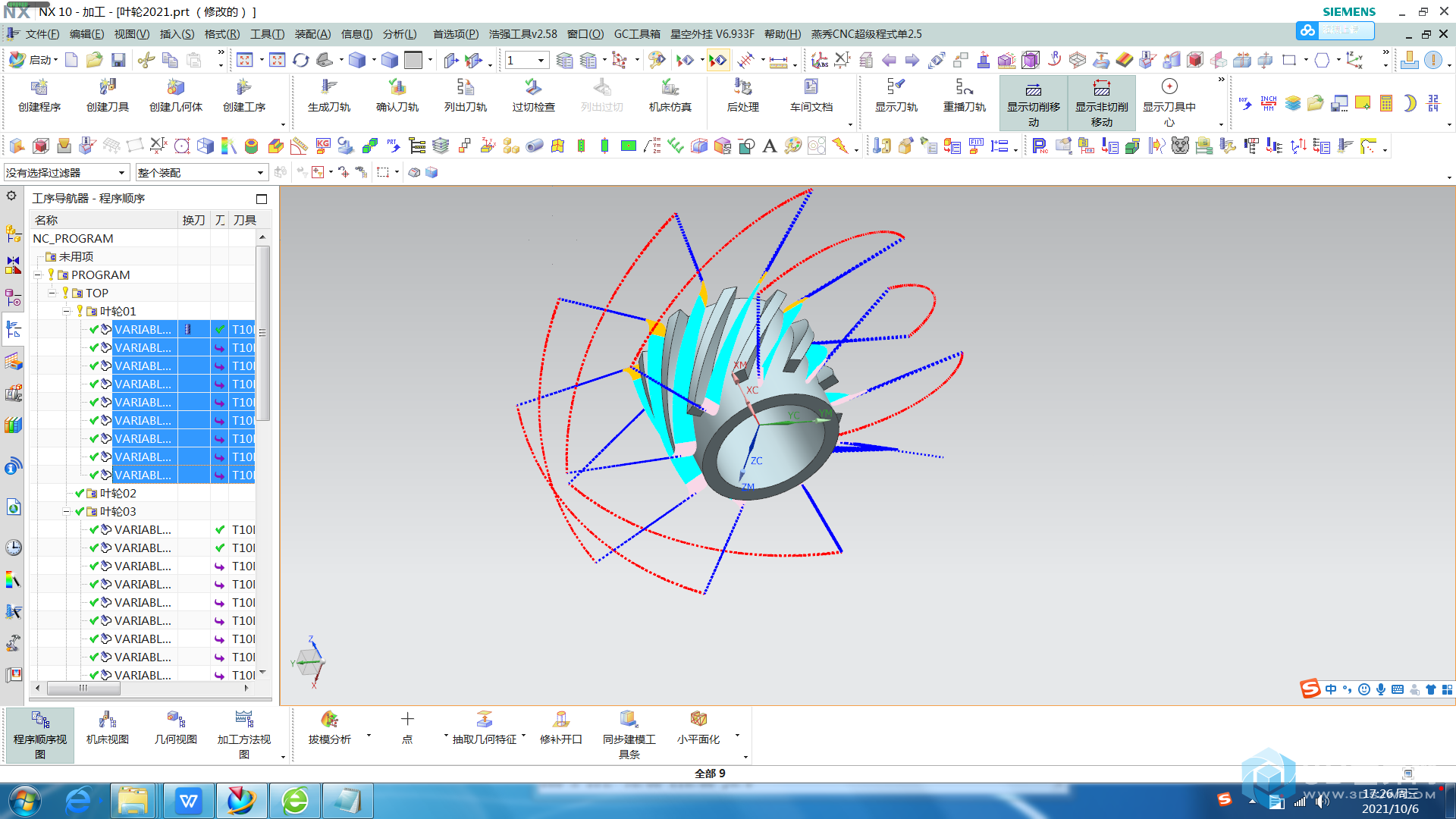Click 拔模分析 draft analysis button
The width and height of the screenshot is (1456, 819).
[329, 728]
